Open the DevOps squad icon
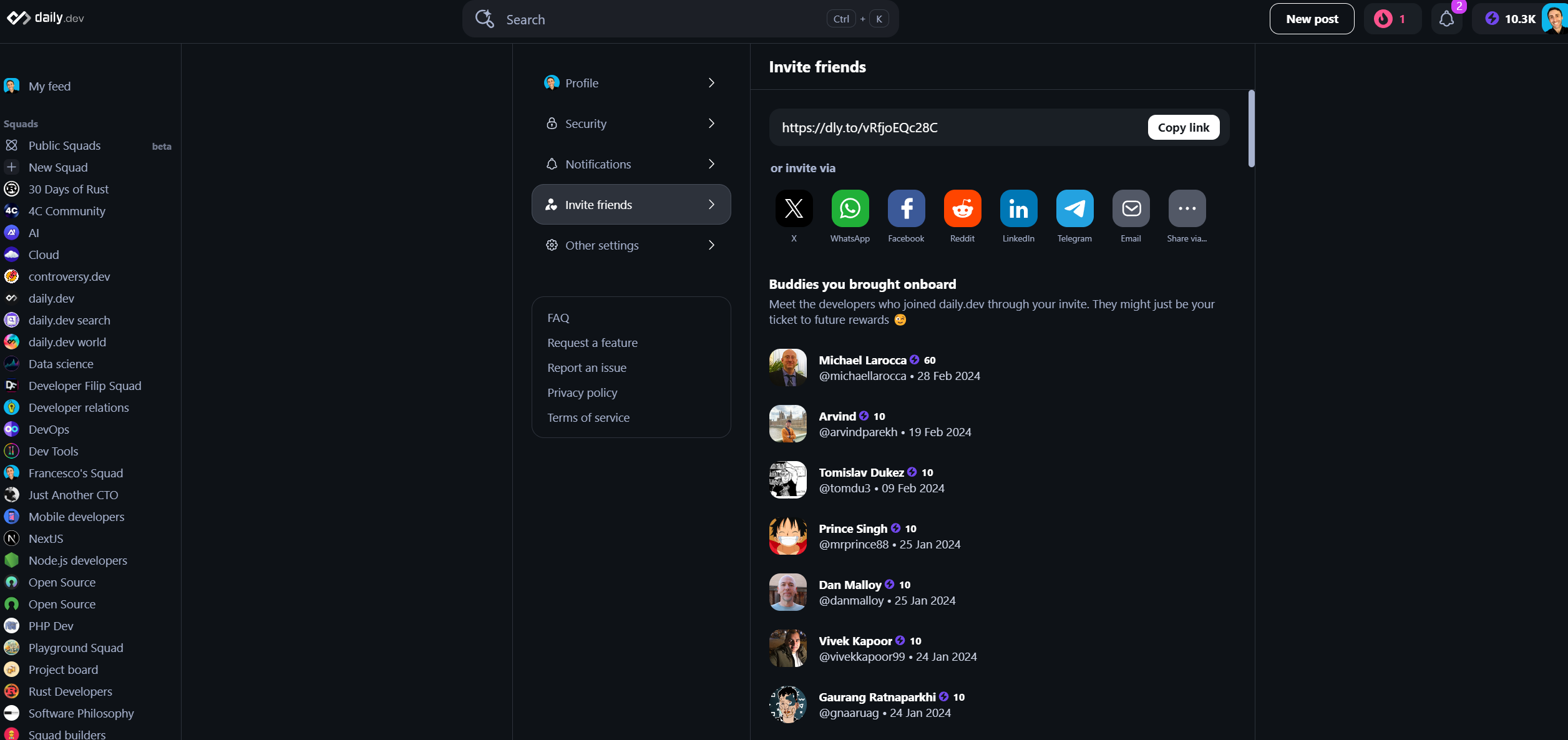 coord(11,429)
